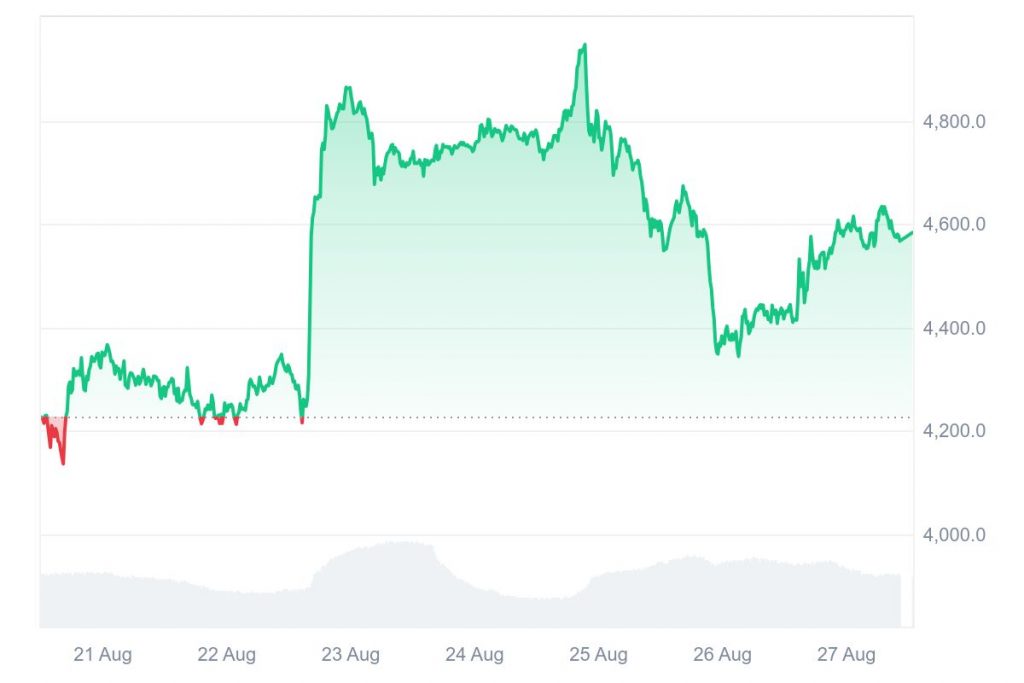Screen dimensions: 1024x683
Task: Click the 23 Aug date label
Action: [350, 656]
